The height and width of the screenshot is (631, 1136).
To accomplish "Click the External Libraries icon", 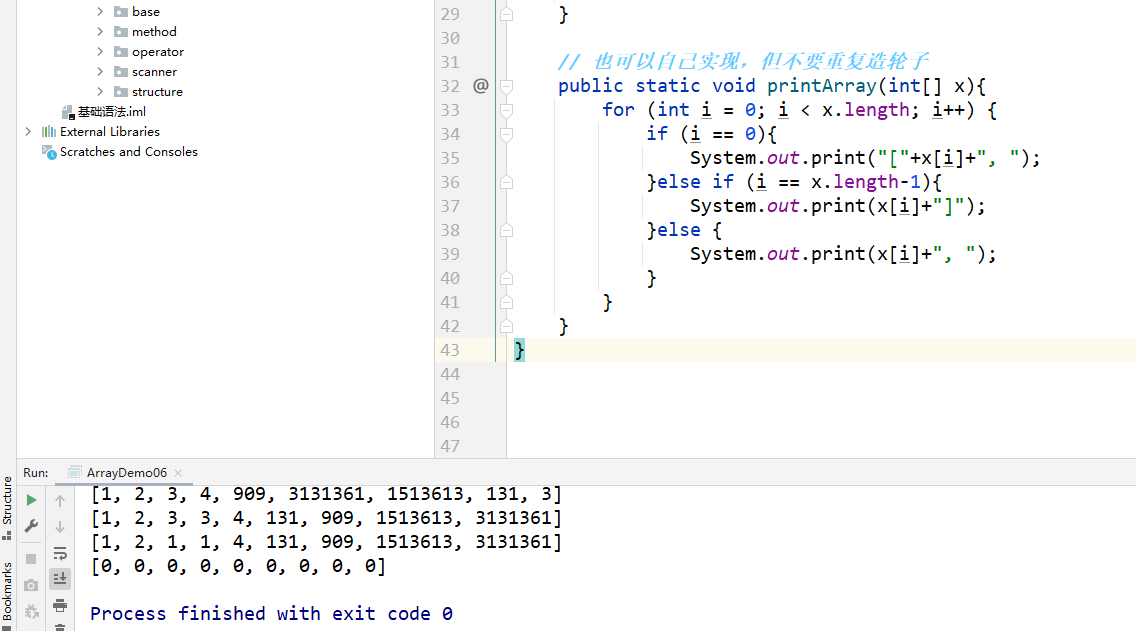I will (x=49, y=131).
